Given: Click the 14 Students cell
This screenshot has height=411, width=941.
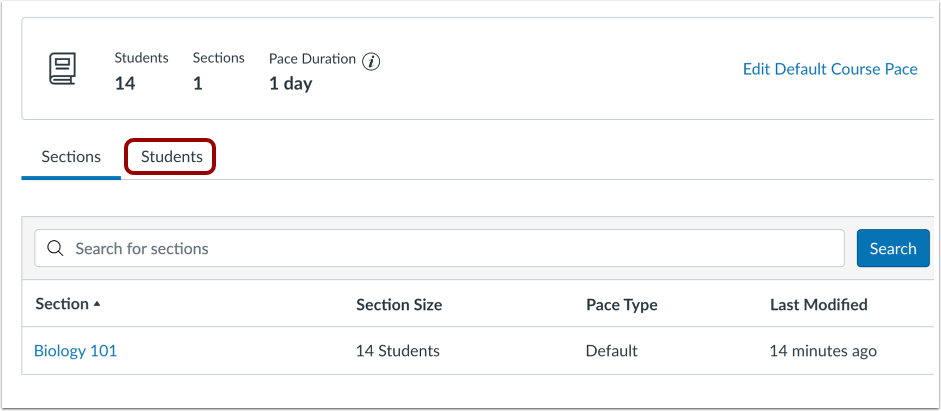Looking at the screenshot, I should coord(397,351).
